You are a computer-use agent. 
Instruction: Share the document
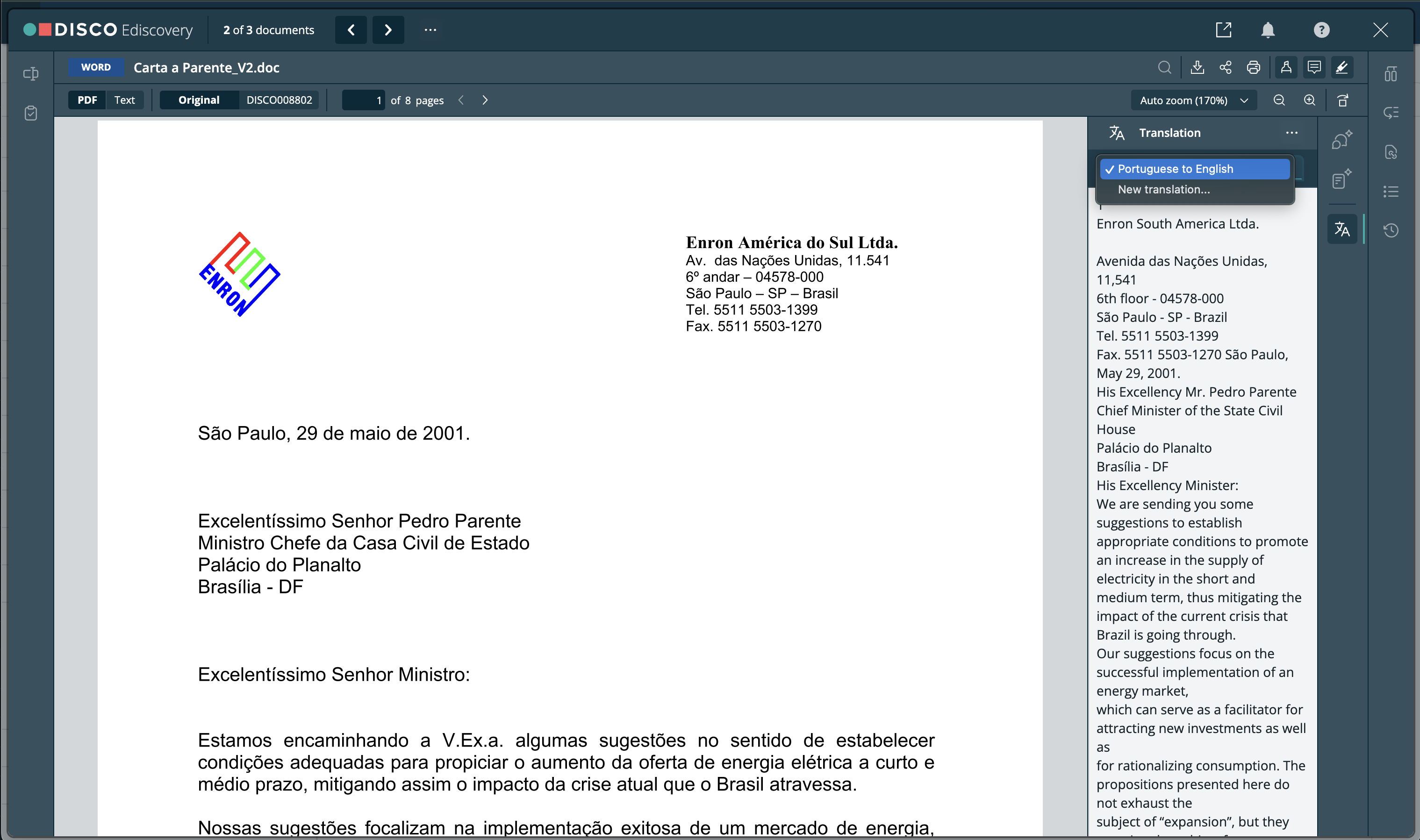coord(1225,68)
